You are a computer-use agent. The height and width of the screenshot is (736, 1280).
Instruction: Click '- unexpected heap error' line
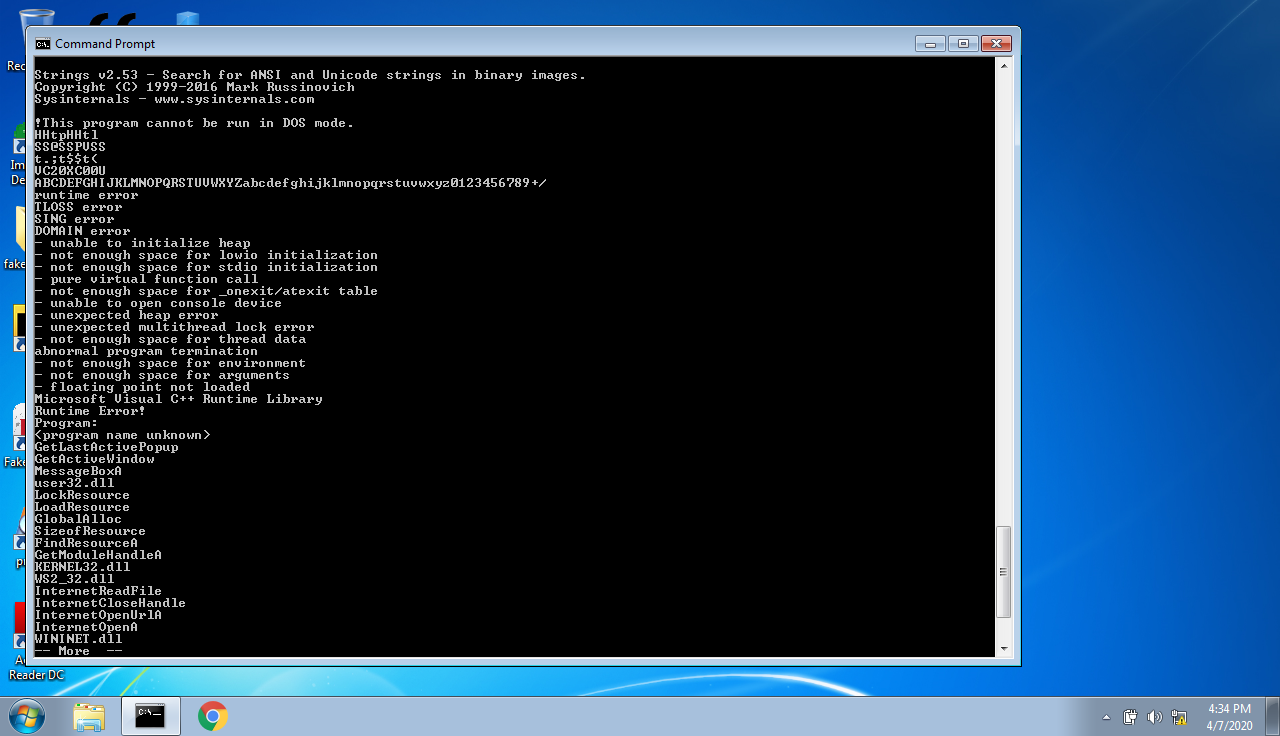pyautogui.click(x=126, y=315)
